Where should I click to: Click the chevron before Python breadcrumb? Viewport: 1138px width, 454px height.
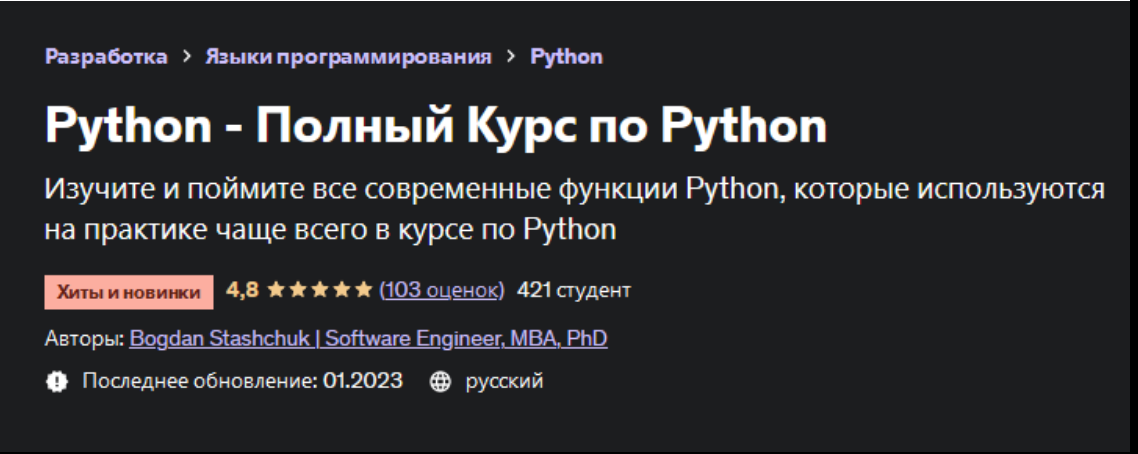tap(510, 57)
